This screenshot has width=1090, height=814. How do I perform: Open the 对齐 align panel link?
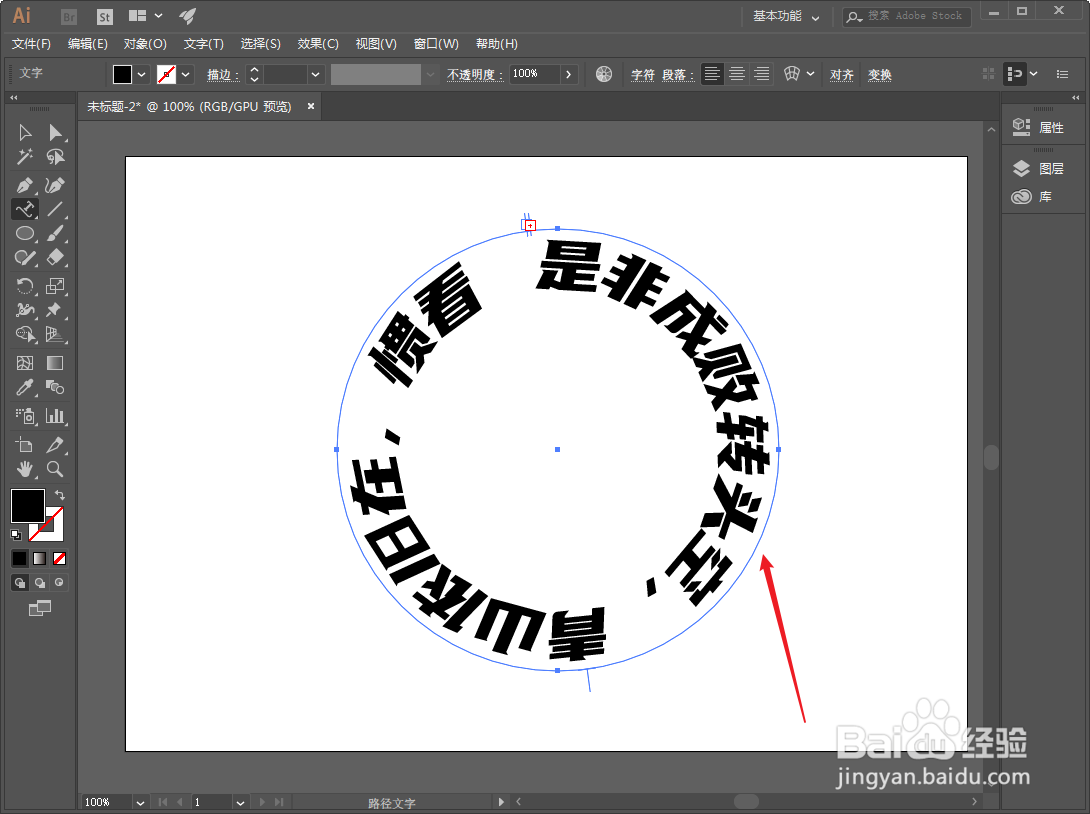pyautogui.click(x=842, y=74)
